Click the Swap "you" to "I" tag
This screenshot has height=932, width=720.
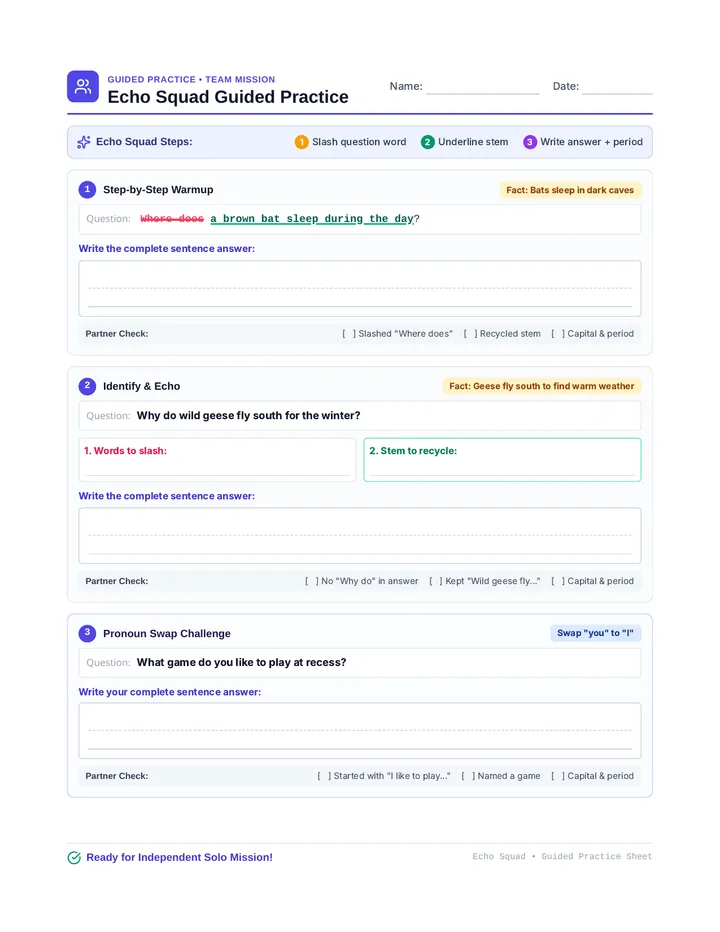595,633
